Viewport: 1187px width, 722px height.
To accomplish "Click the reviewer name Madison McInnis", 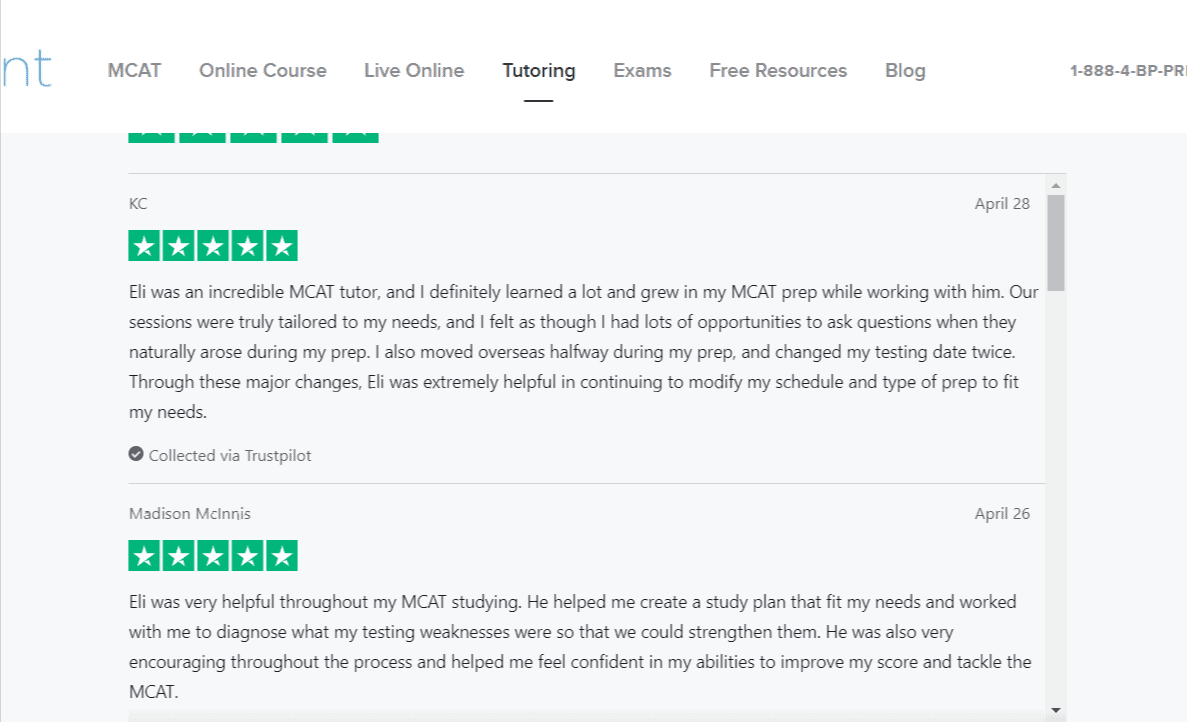I will point(190,514).
